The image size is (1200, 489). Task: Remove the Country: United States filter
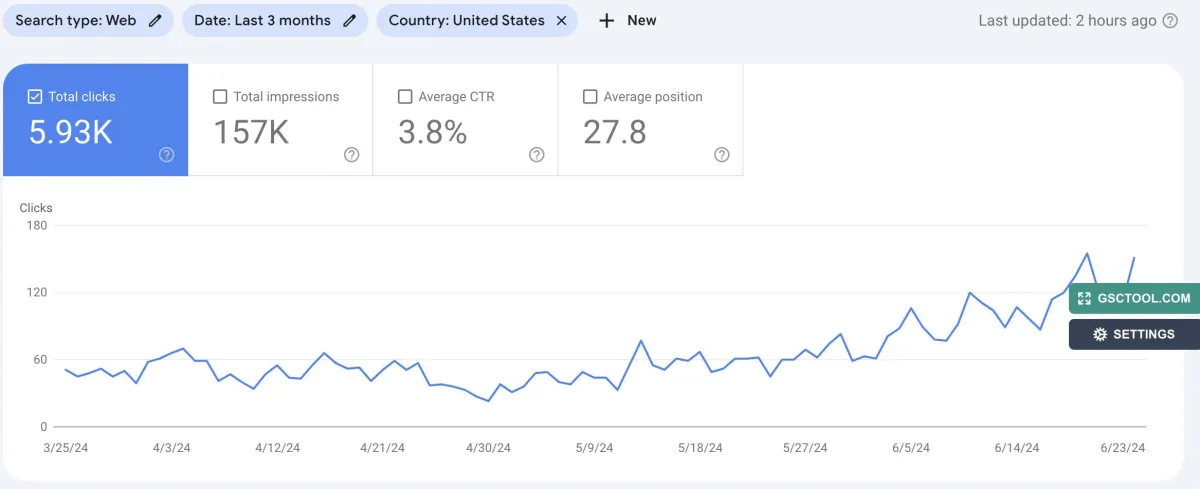(x=561, y=21)
